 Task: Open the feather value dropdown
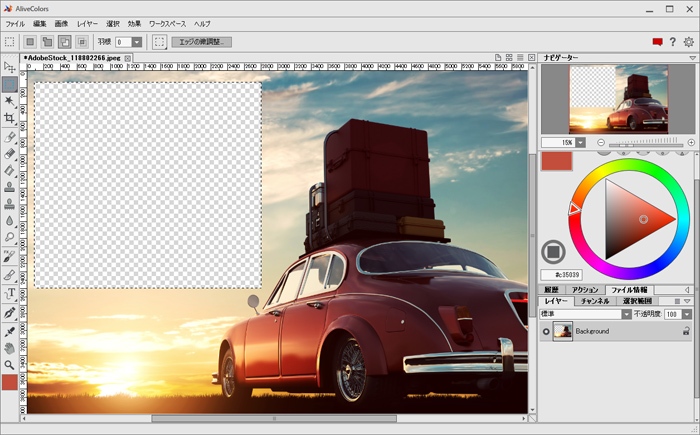click(x=137, y=42)
